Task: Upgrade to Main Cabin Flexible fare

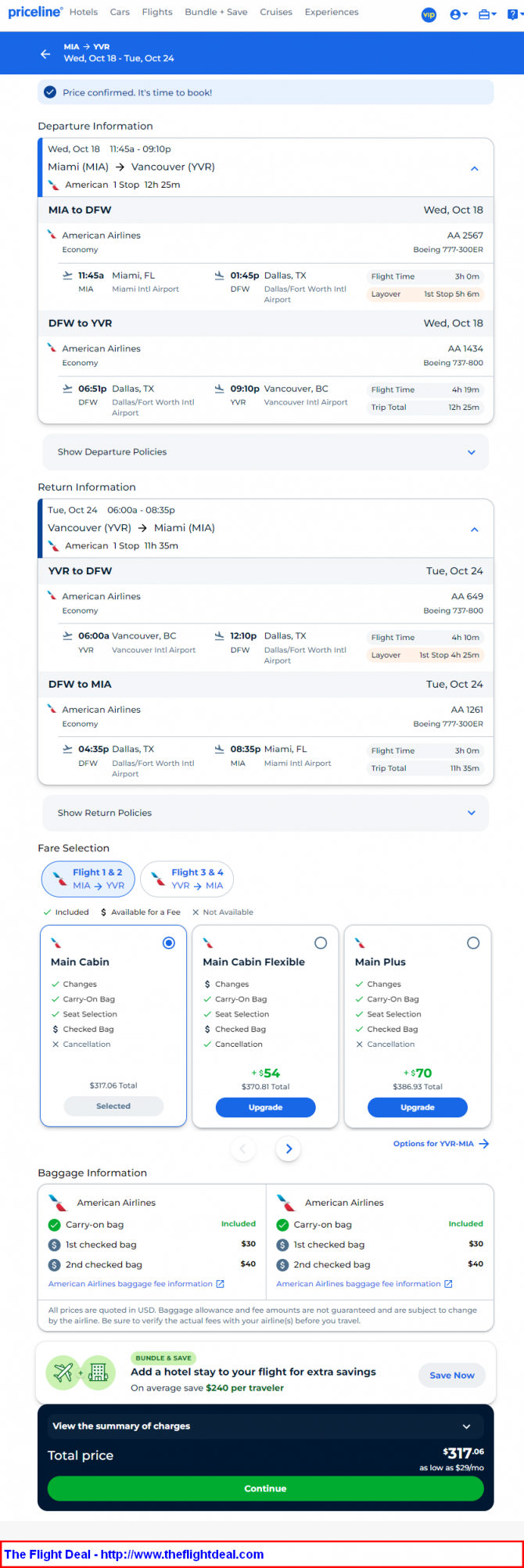Action: click(265, 1107)
